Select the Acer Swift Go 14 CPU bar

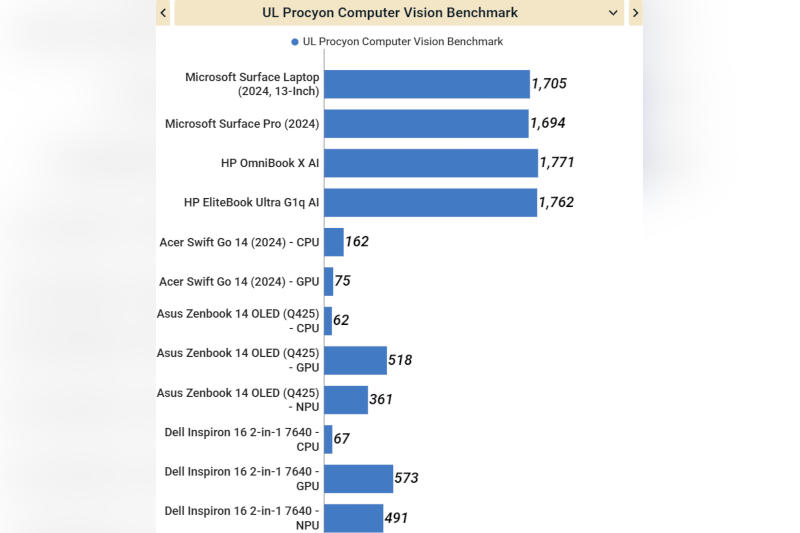(x=334, y=242)
